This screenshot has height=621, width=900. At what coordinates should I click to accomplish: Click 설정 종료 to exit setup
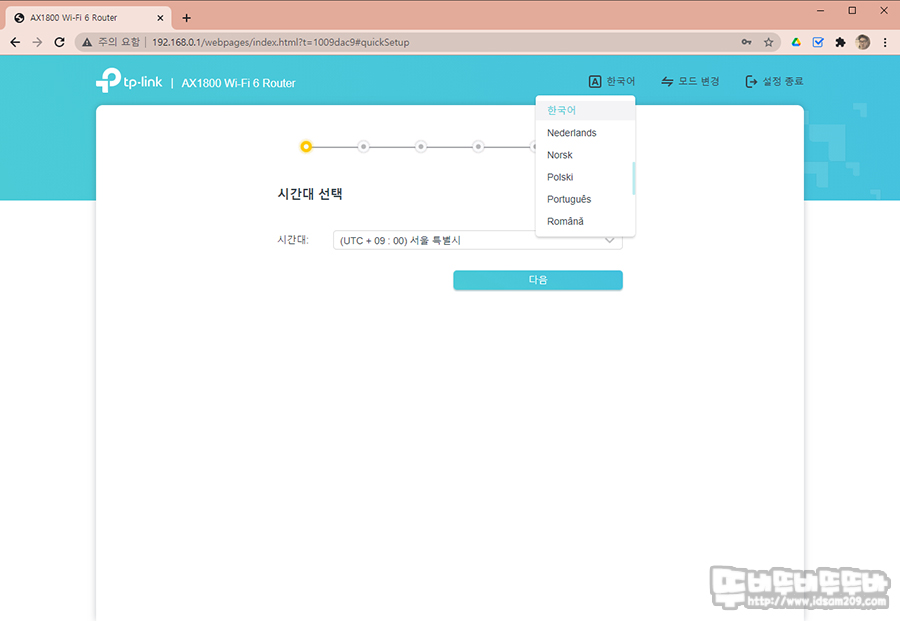coord(774,81)
